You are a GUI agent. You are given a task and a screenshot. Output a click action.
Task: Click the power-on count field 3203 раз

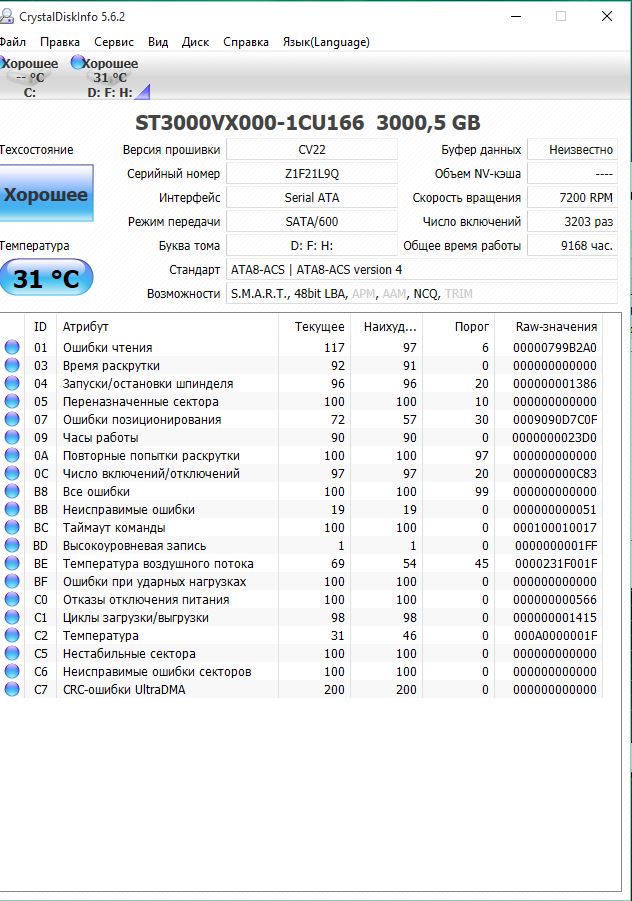(572, 222)
